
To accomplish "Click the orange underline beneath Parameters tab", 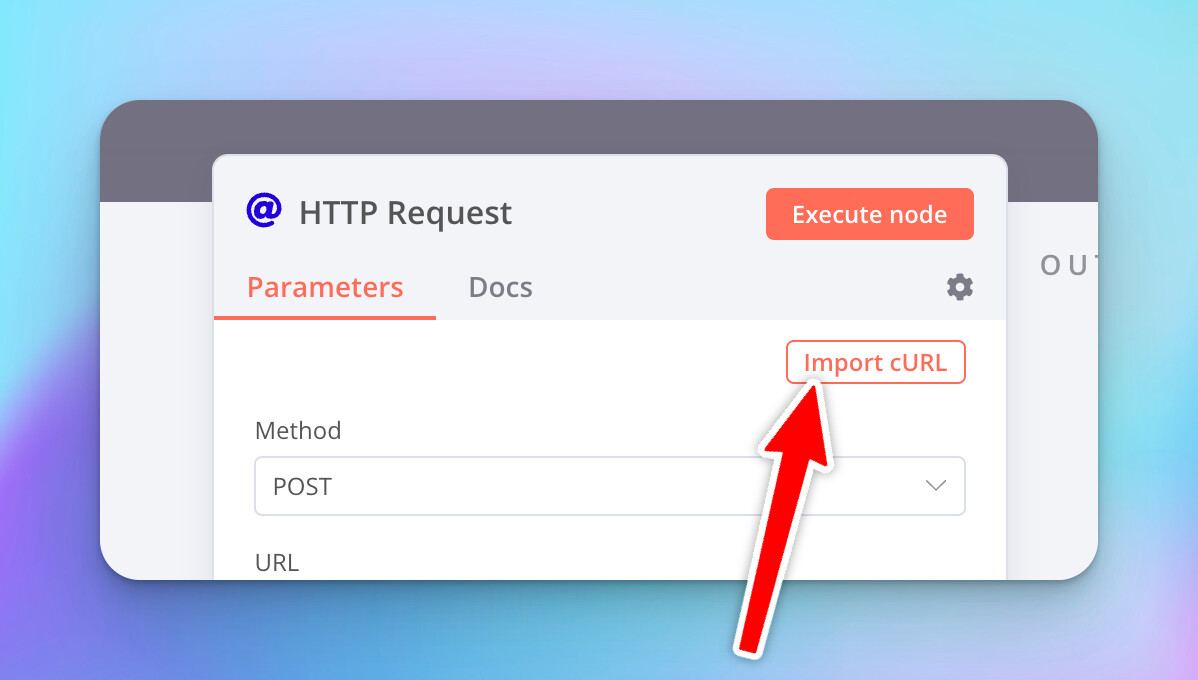I will 325,317.
